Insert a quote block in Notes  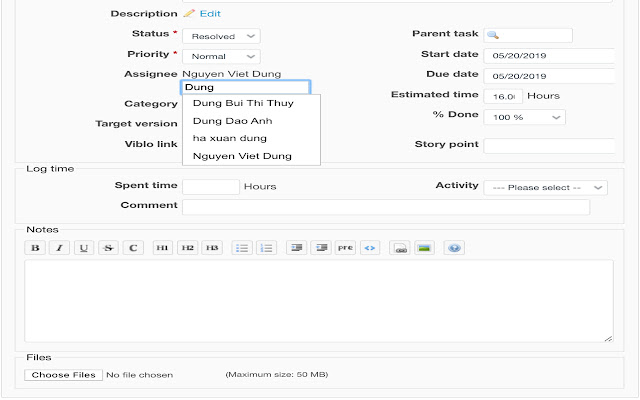[296, 248]
